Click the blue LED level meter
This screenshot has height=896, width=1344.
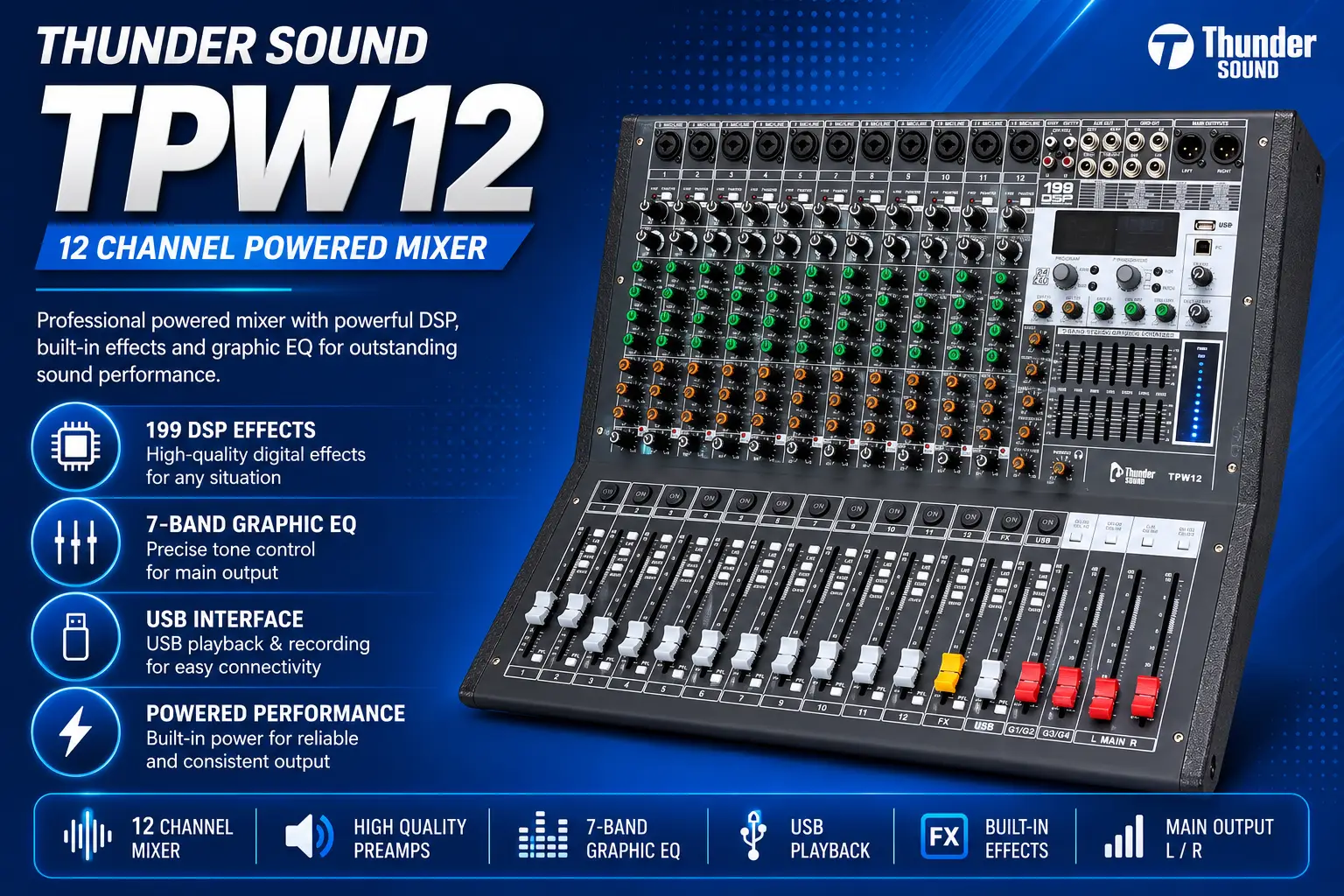click(x=1200, y=392)
